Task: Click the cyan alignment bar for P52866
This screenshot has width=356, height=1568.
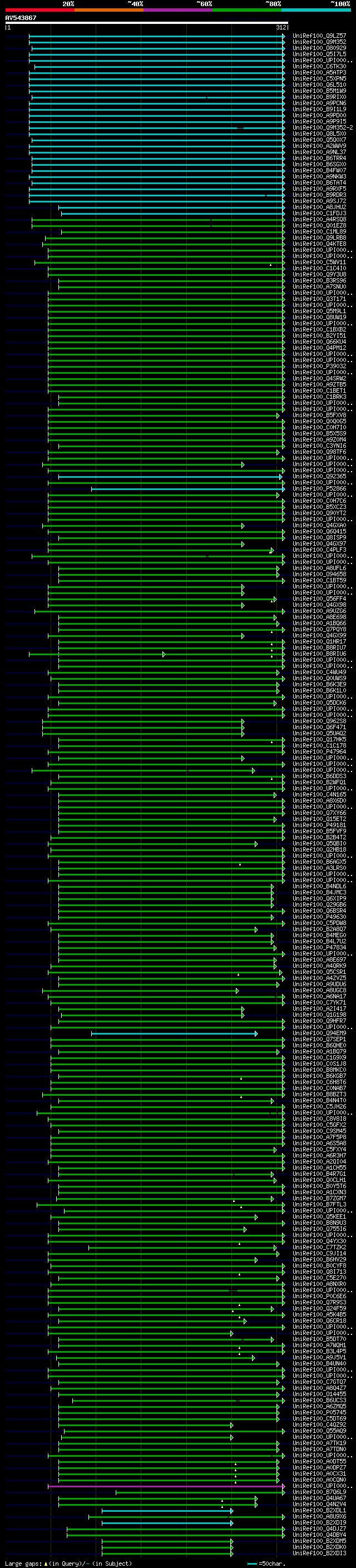Action: [x=188, y=489]
